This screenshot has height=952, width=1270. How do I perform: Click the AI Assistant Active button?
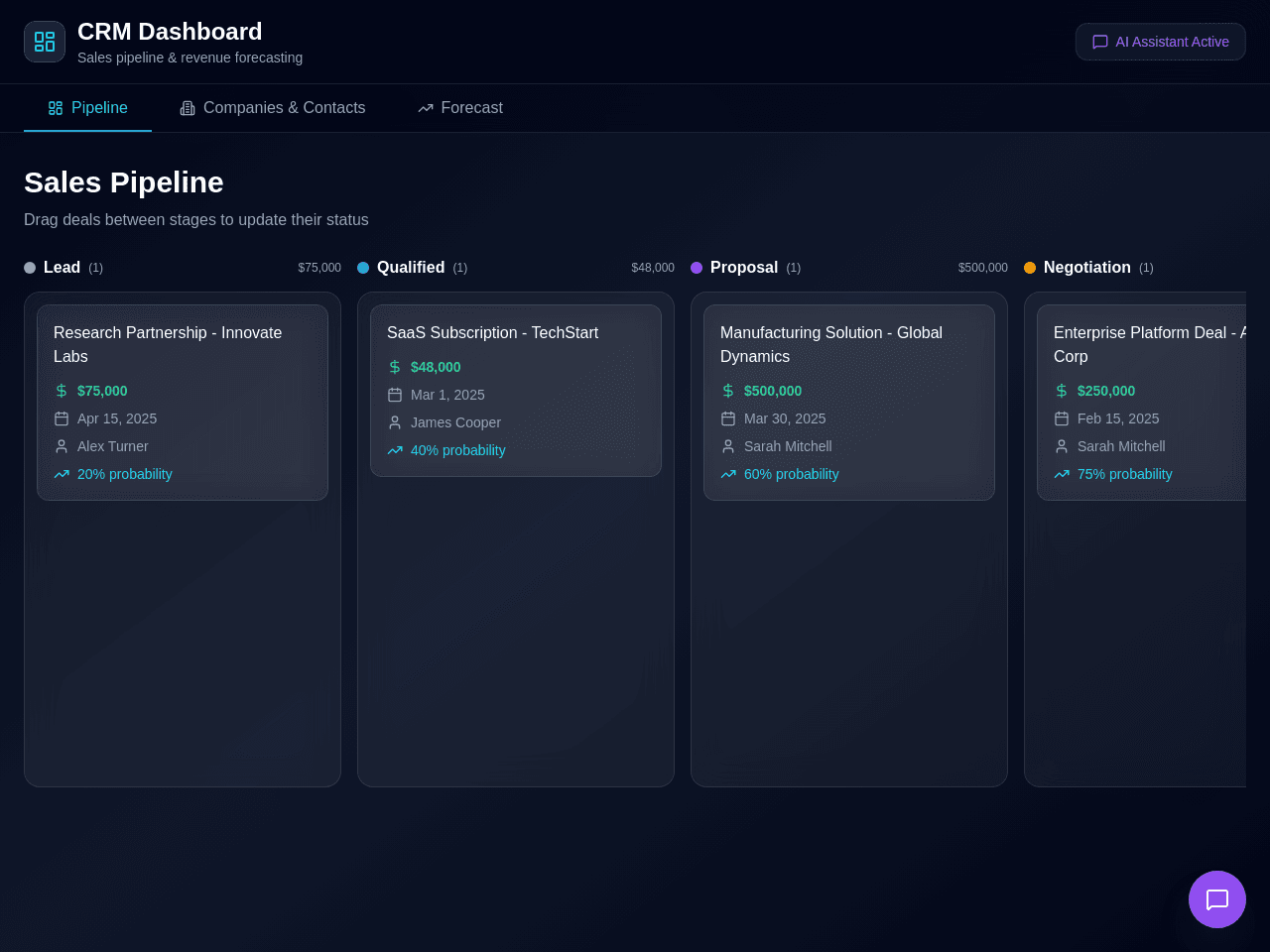(1161, 42)
